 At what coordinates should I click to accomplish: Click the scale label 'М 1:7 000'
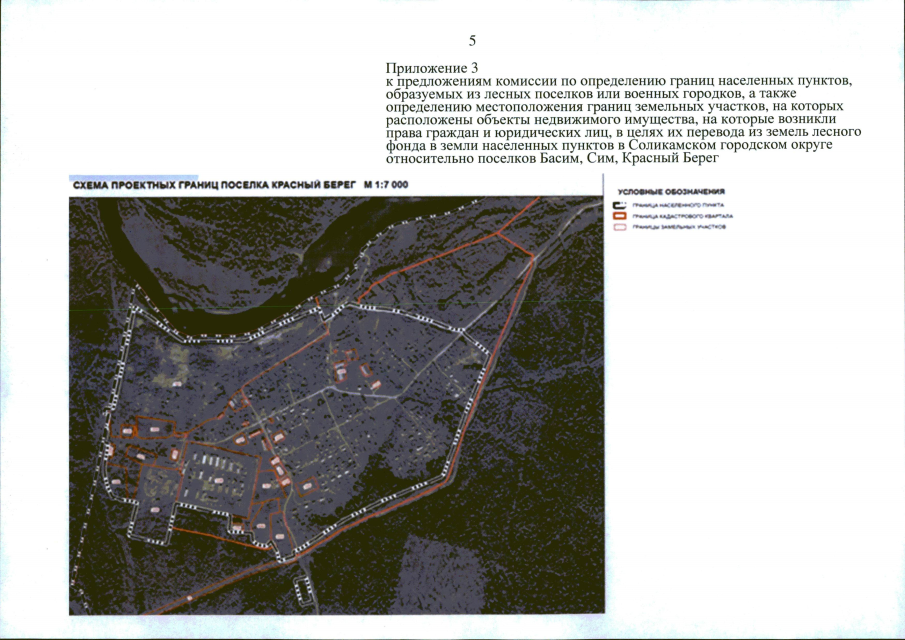click(x=386, y=185)
